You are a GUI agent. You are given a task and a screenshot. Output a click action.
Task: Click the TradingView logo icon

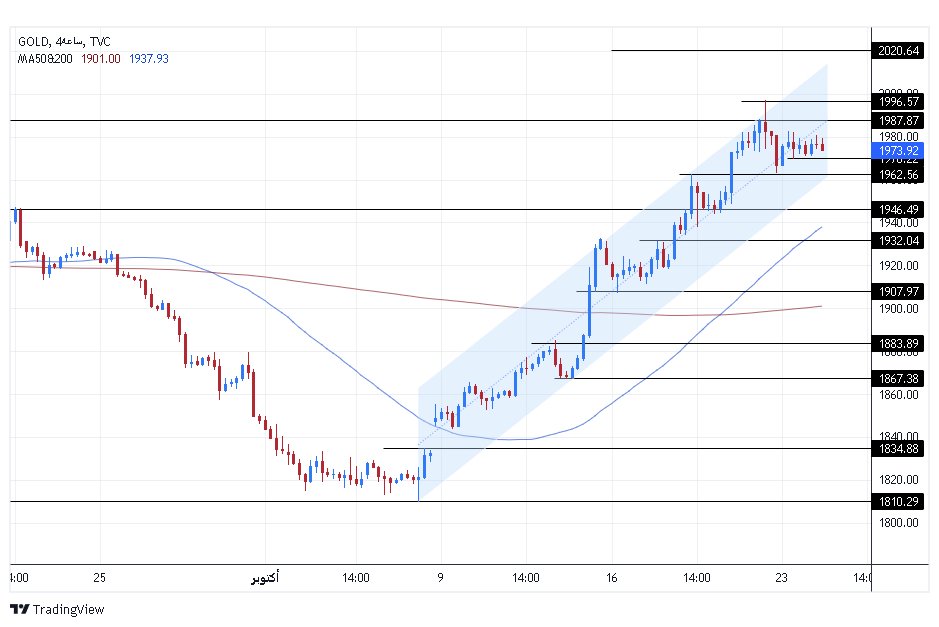pyautogui.click(x=20, y=609)
